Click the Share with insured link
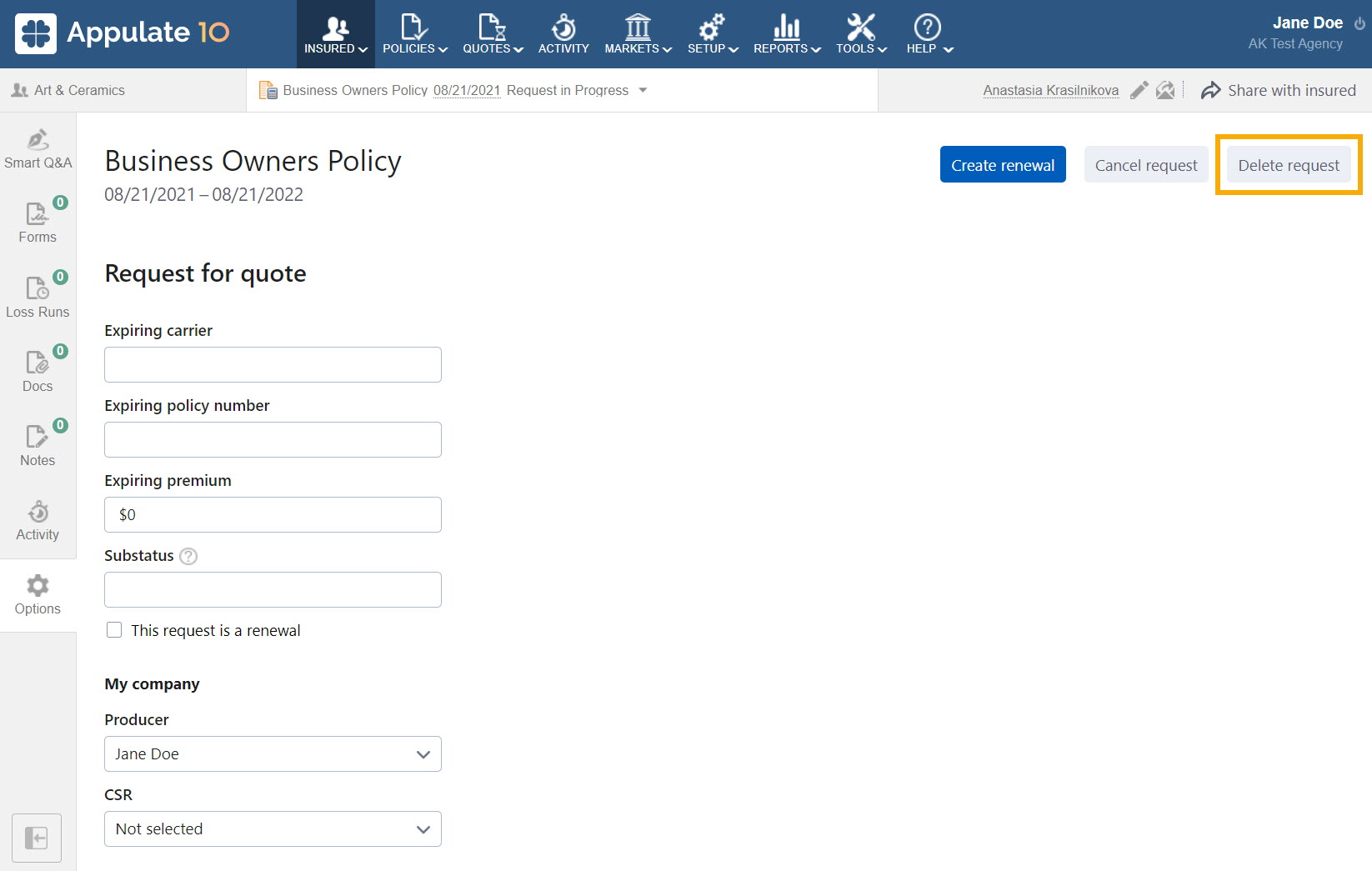The image size is (1372, 871). [x=1291, y=90]
